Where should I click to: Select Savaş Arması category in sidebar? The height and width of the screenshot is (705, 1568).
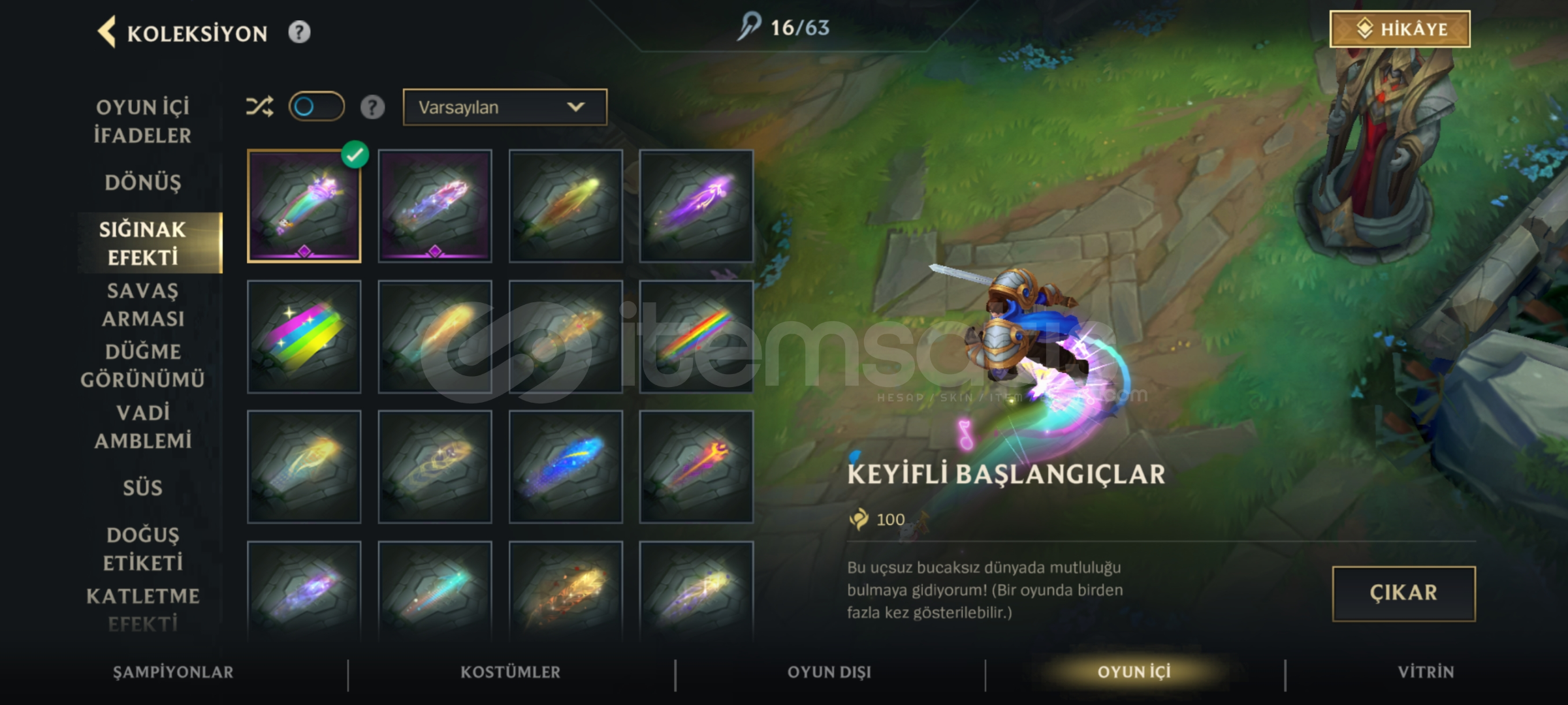coord(142,305)
